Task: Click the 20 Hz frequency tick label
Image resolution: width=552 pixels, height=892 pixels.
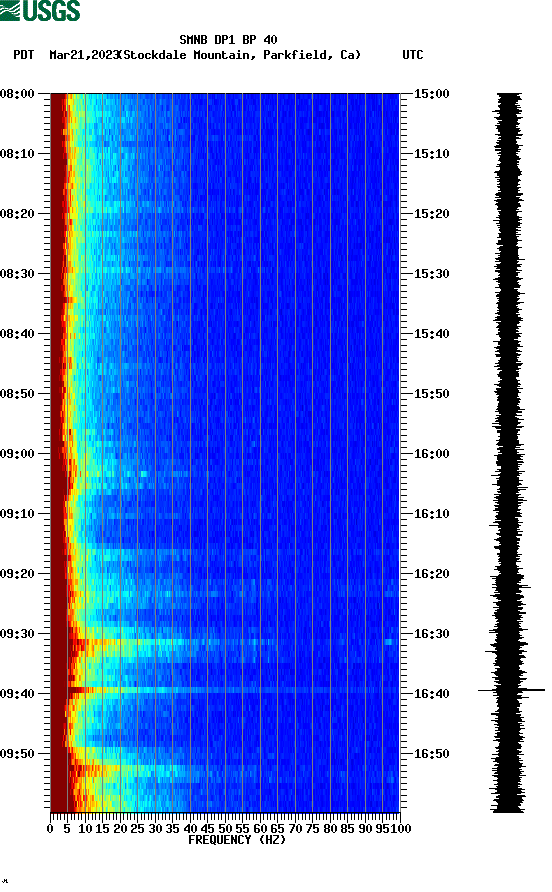Action: click(x=120, y=829)
